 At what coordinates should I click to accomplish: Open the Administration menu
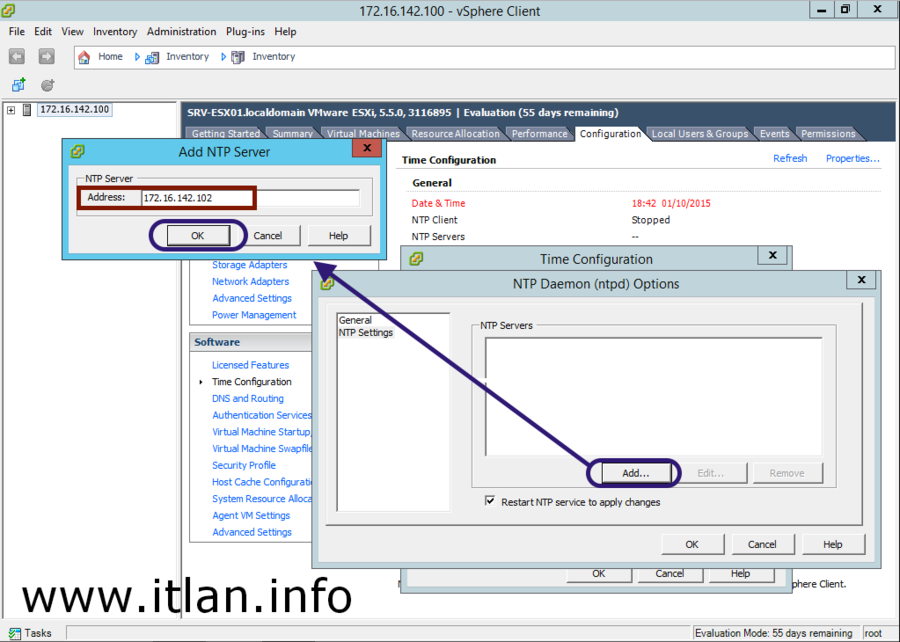[181, 32]
